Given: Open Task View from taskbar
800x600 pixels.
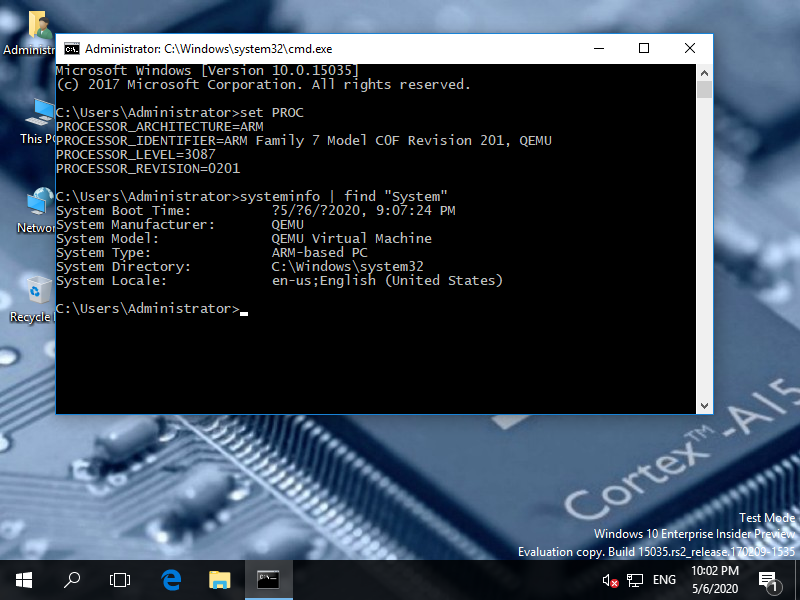Looking at the screenshot, I should tap(120, 580).
